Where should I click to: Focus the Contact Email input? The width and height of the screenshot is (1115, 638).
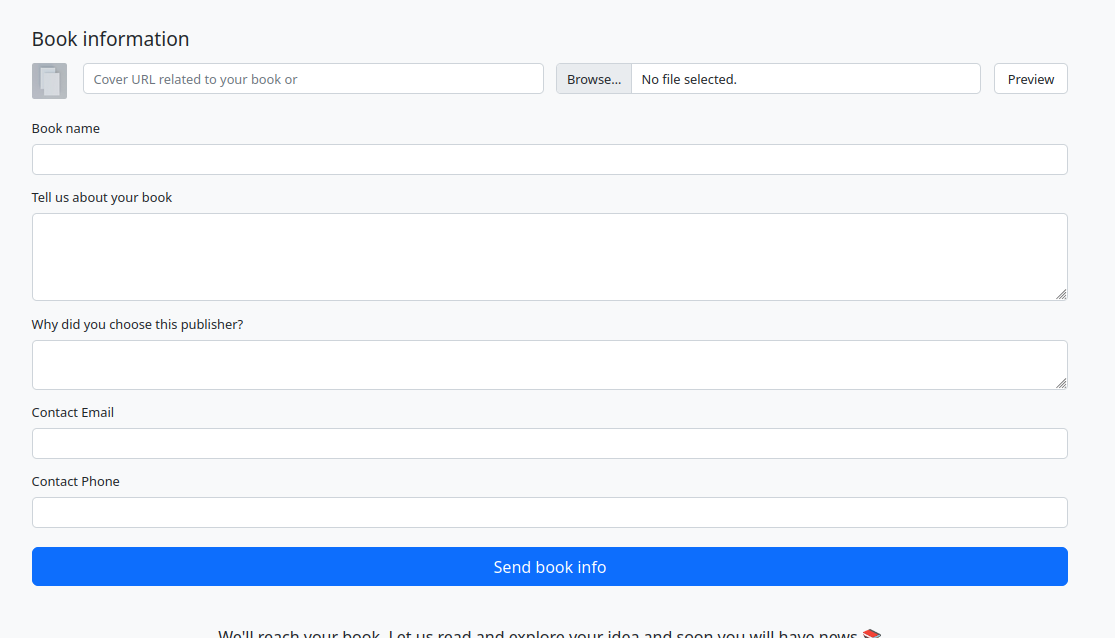(549, 443)
